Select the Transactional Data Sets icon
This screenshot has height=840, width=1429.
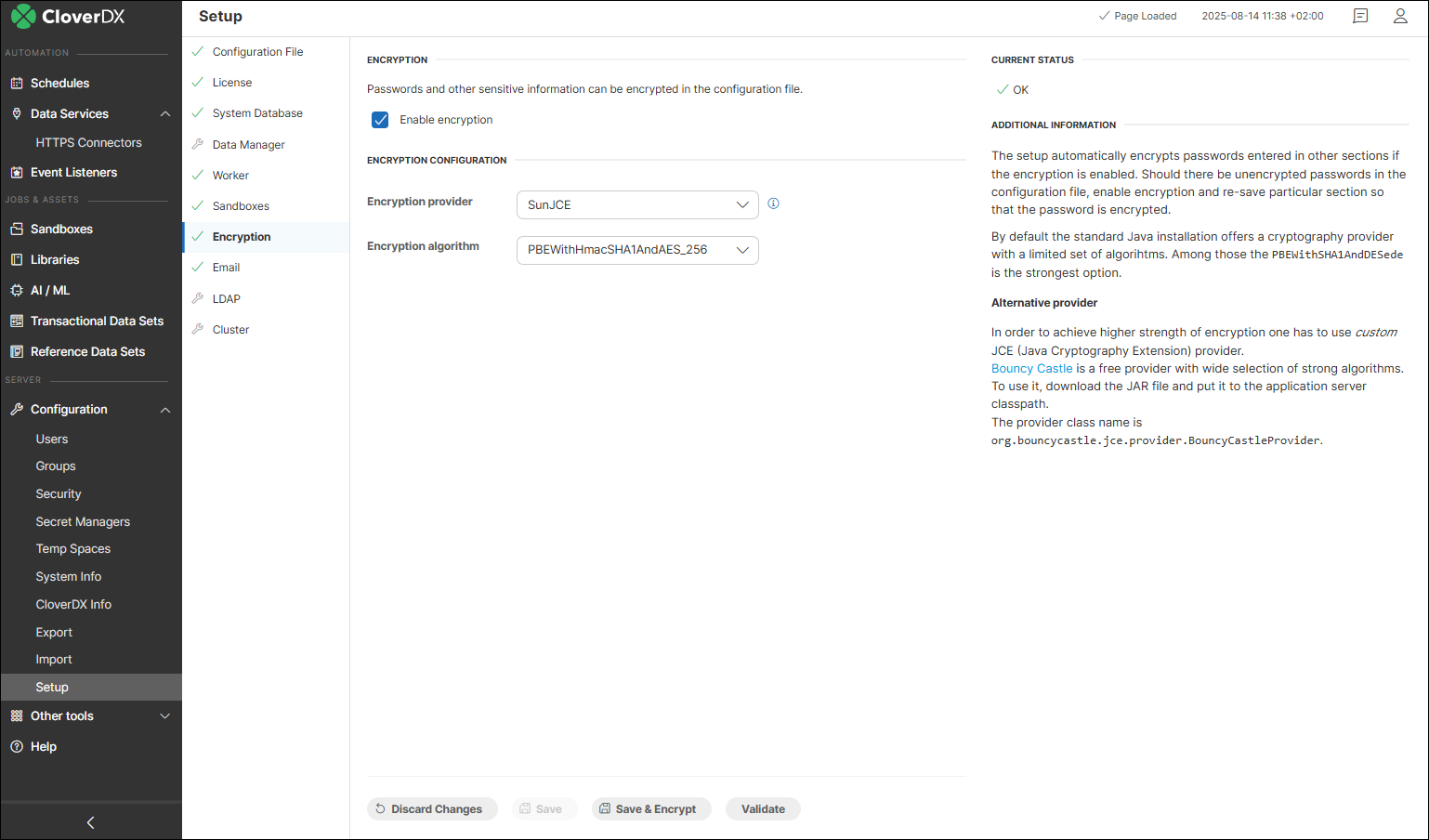[19, 321]
